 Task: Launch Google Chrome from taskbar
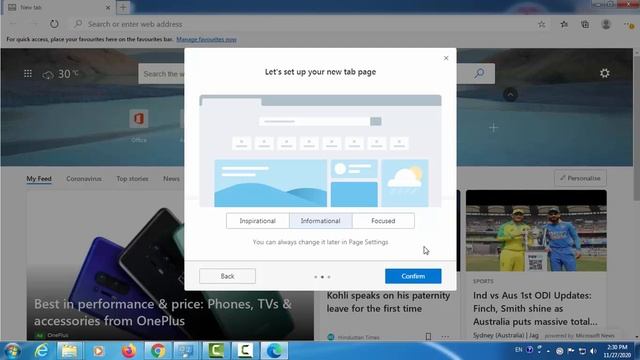tap(158, 351)
